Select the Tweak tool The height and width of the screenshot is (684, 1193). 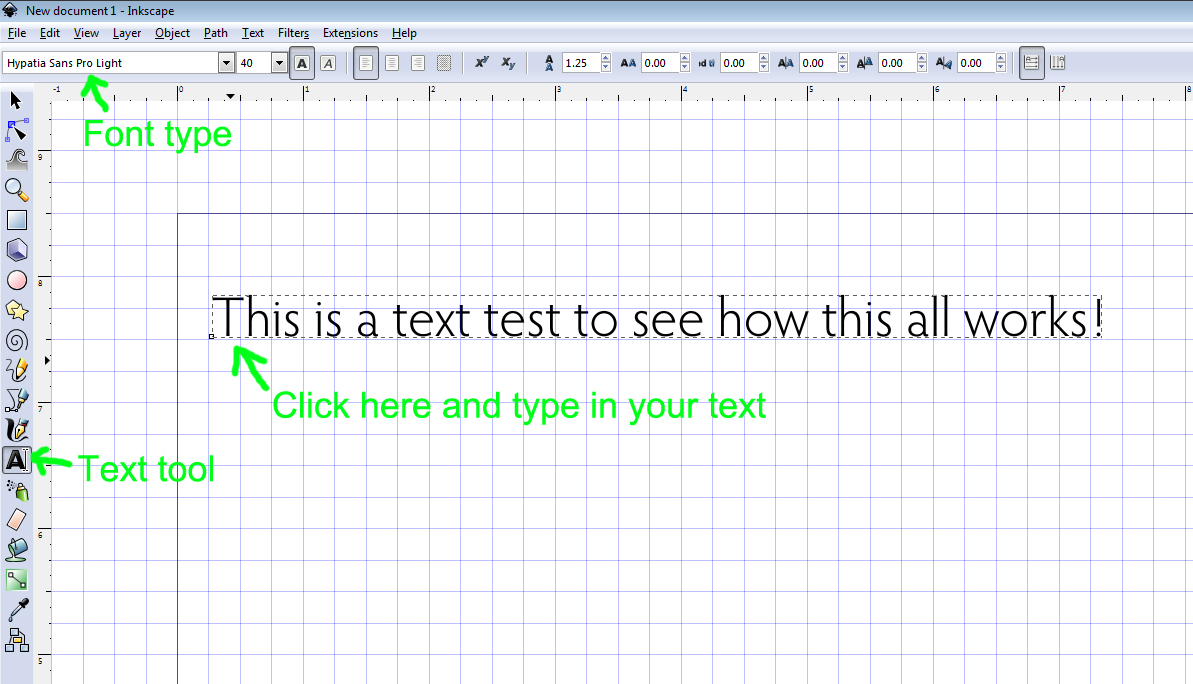(16, 159)
